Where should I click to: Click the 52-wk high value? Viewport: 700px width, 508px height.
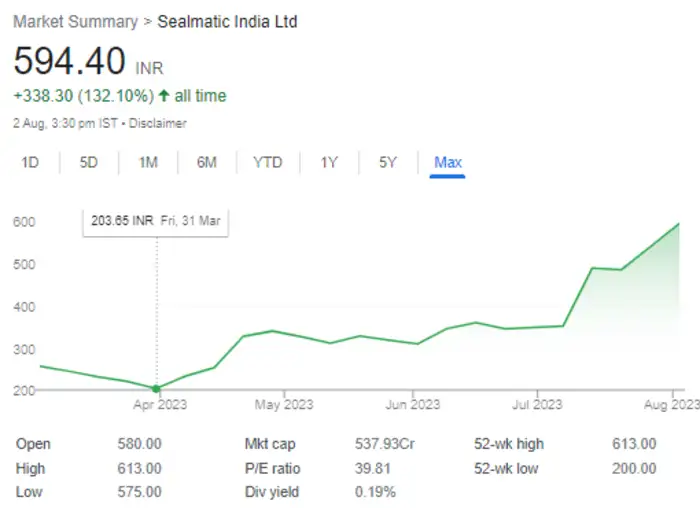tap(634, 444)
